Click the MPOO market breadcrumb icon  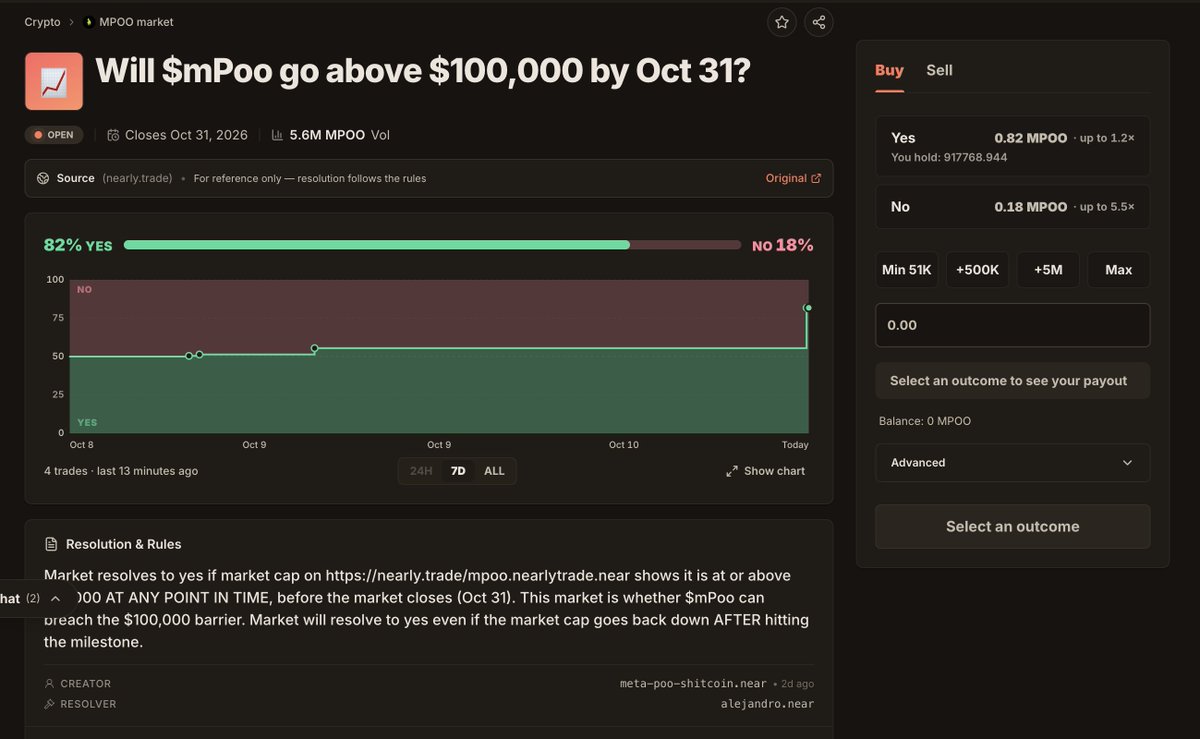88,22
